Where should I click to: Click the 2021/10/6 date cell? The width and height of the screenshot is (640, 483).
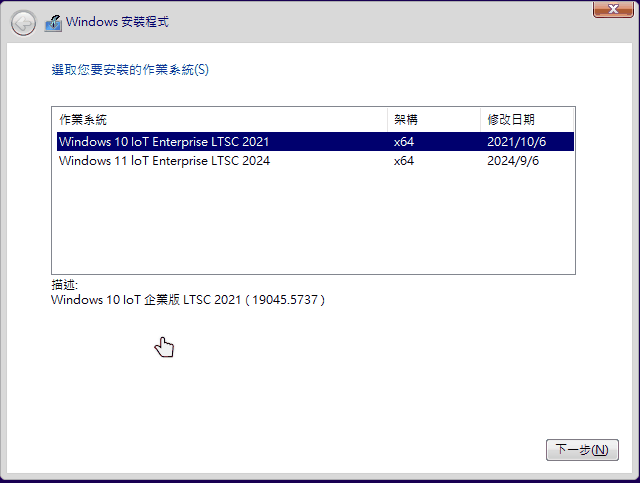[516, 142]
